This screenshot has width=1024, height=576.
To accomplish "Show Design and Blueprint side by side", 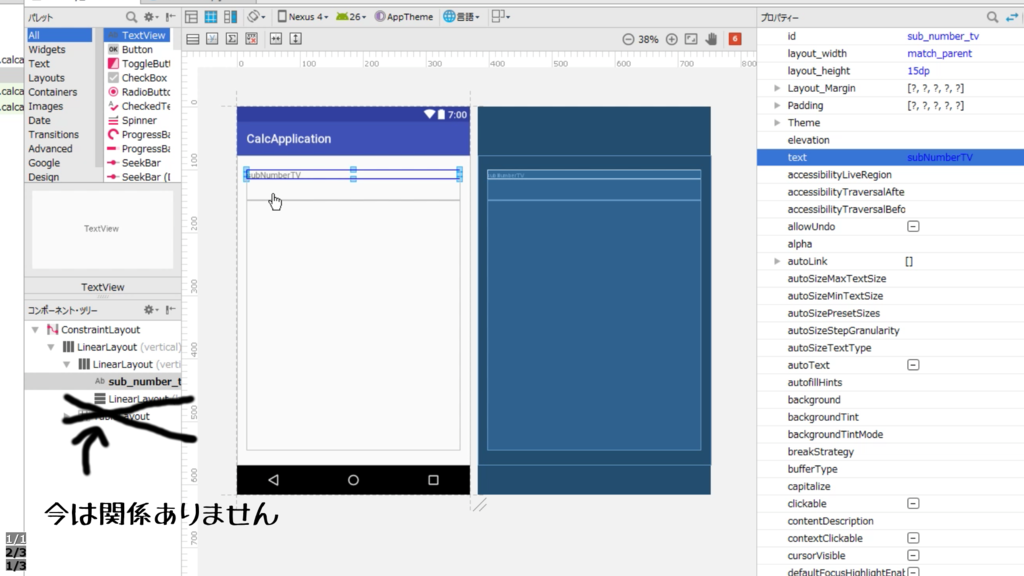I will [x=231, y=17].
